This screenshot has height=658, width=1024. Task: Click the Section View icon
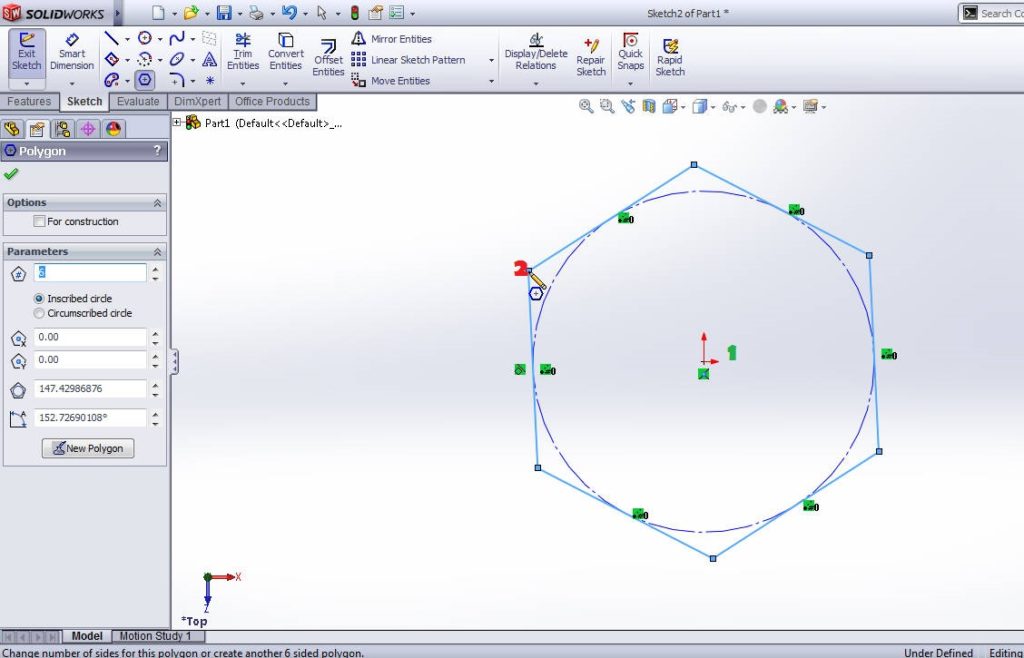(x=648, y=106)
